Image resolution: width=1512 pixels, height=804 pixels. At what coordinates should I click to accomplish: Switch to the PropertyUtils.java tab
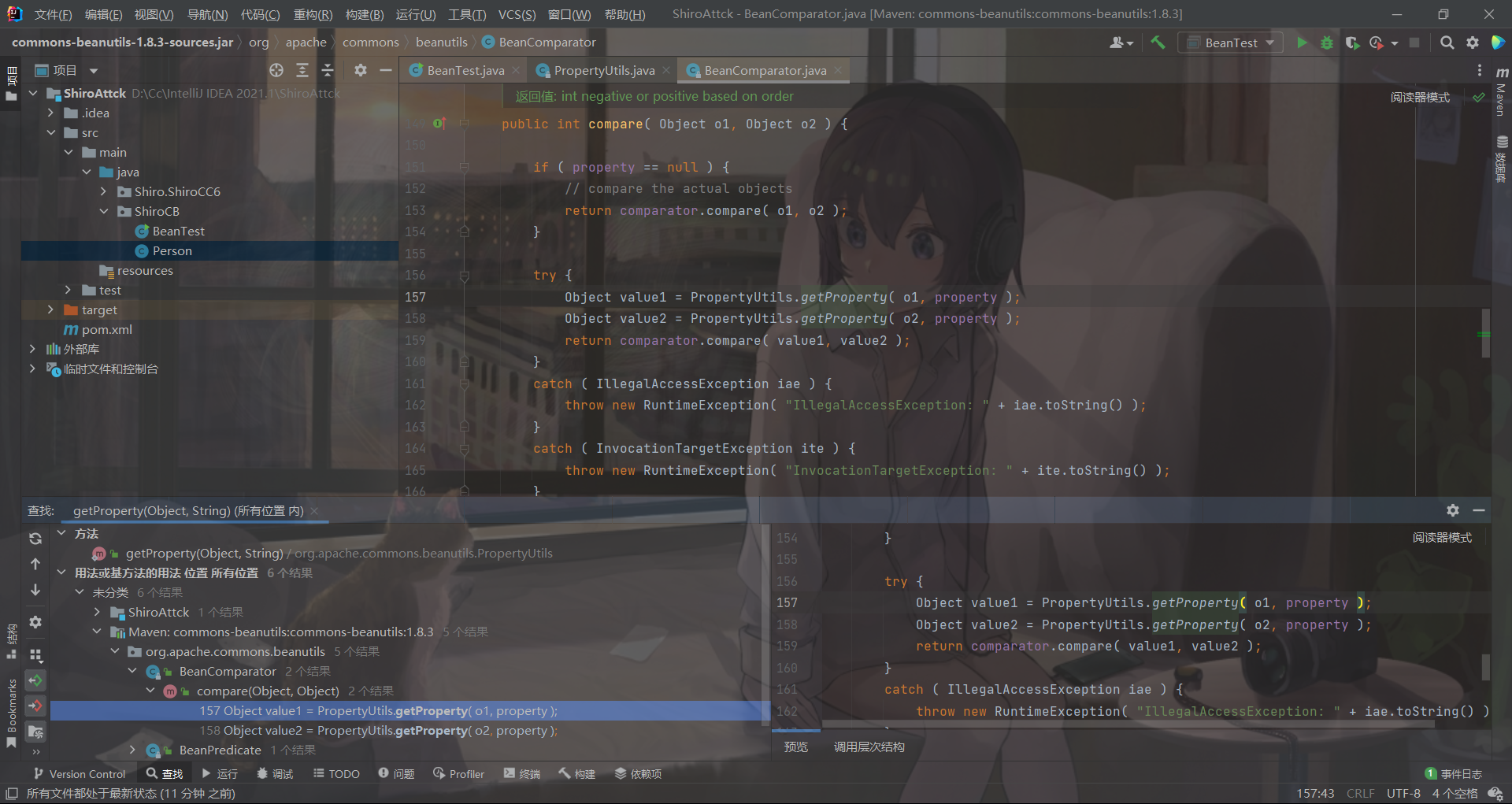[x=603, y=70]
